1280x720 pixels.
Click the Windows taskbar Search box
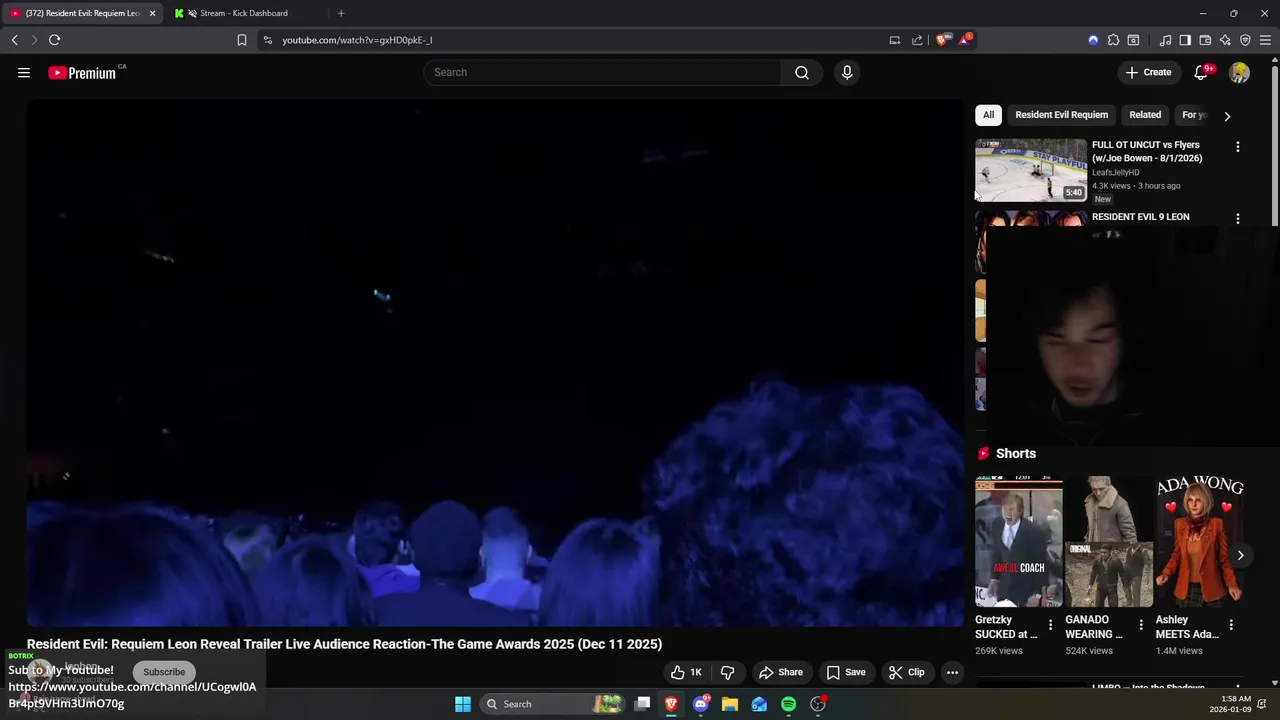(550, 704)
